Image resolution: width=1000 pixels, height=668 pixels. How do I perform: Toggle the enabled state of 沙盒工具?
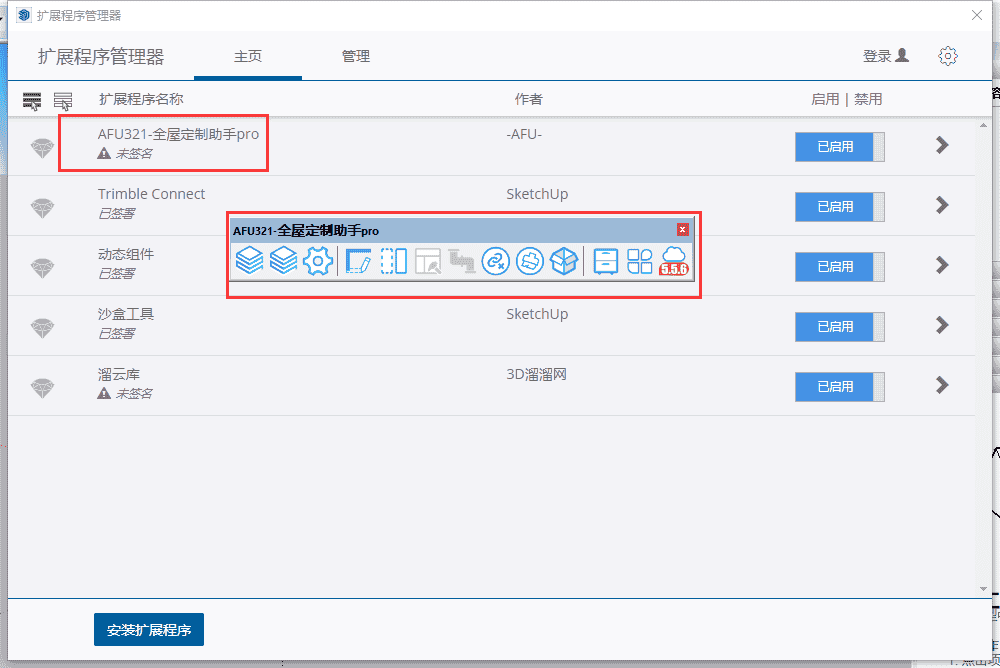pyautogui.click(x=839, y=326)
